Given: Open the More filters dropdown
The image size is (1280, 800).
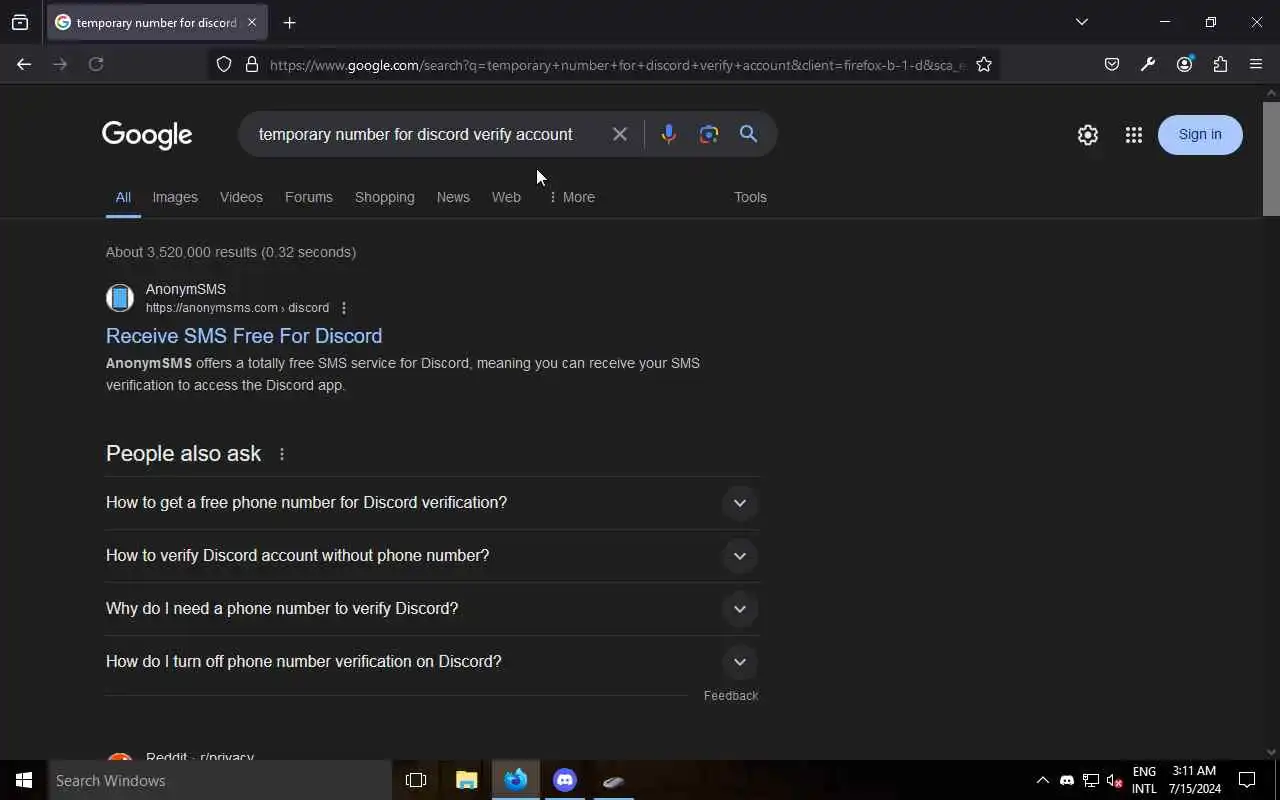Looking at the screenshot, I should pos(571,197).
